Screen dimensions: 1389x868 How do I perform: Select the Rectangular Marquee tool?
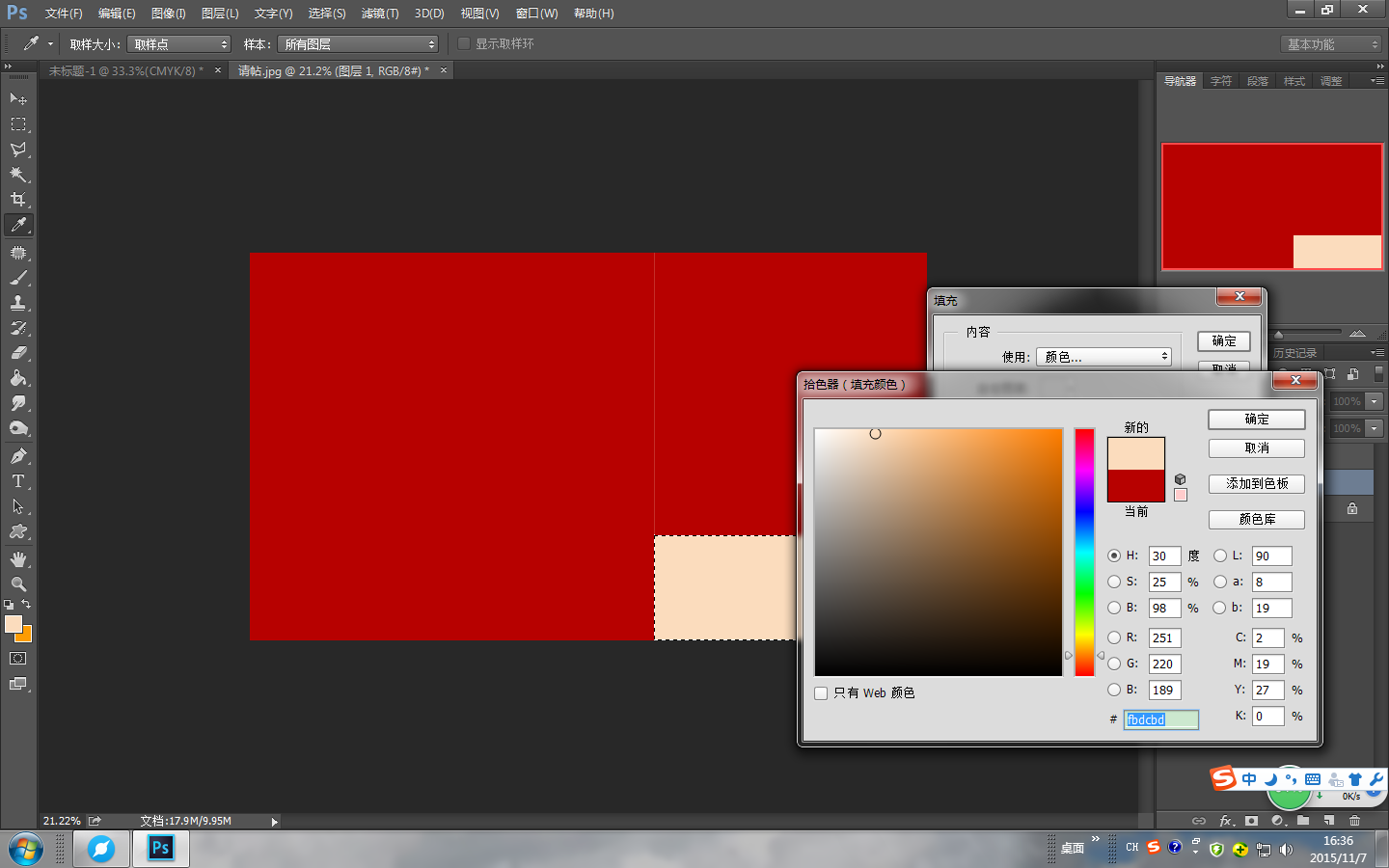[x=18, y=124]
